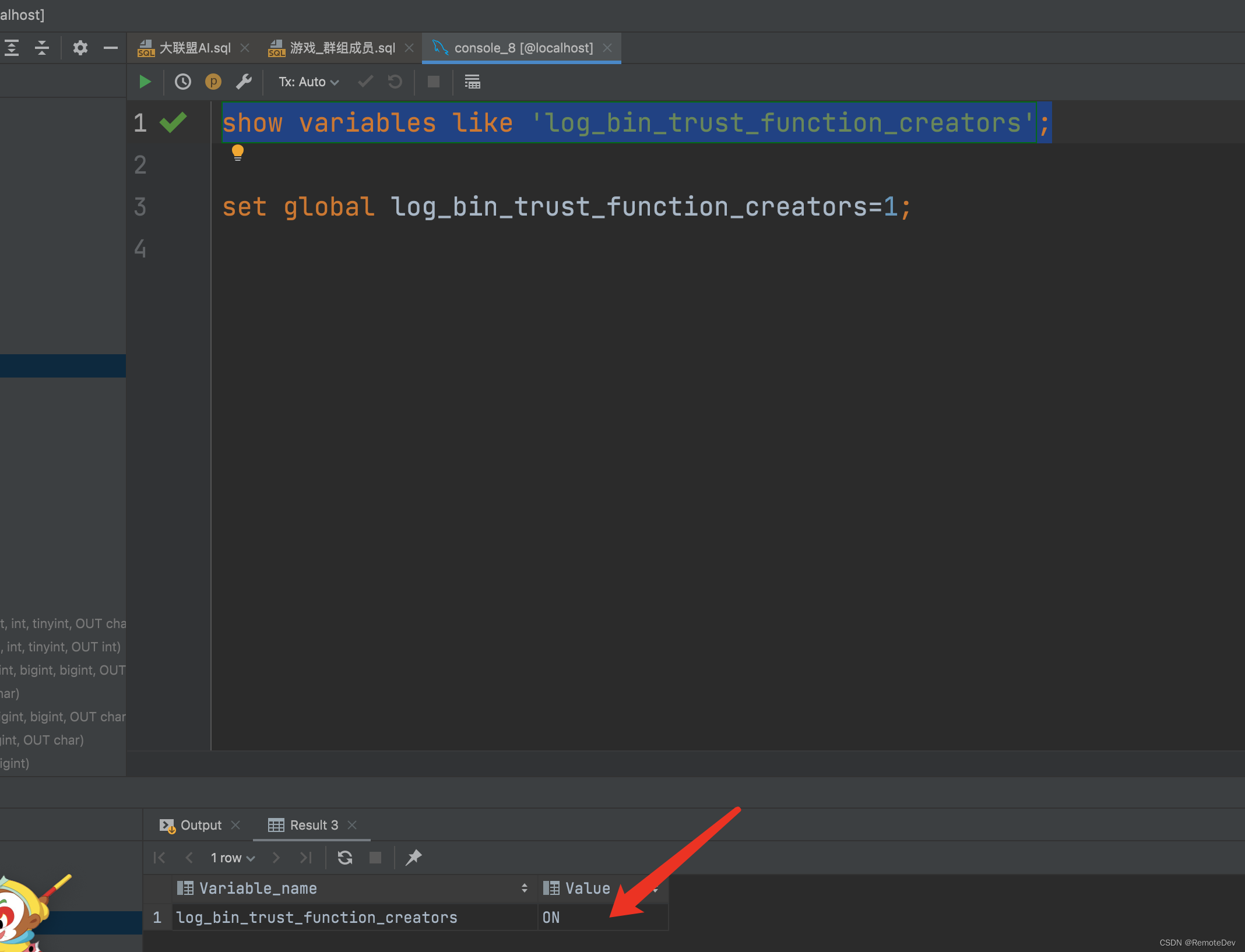This screenshot has width=1245, height=952.
Task: Click the Collapse All icon
Action: coord(42,48)
